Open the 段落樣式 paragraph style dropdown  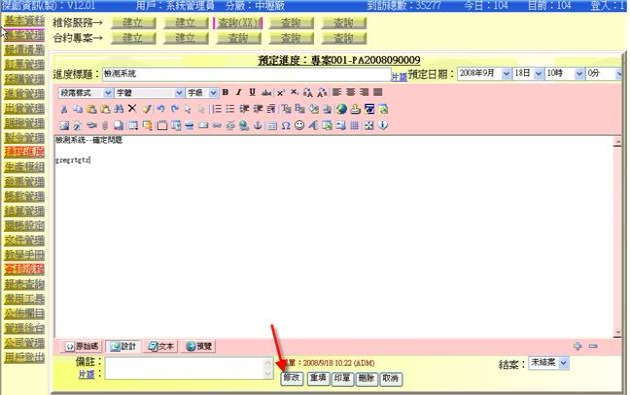86,93
